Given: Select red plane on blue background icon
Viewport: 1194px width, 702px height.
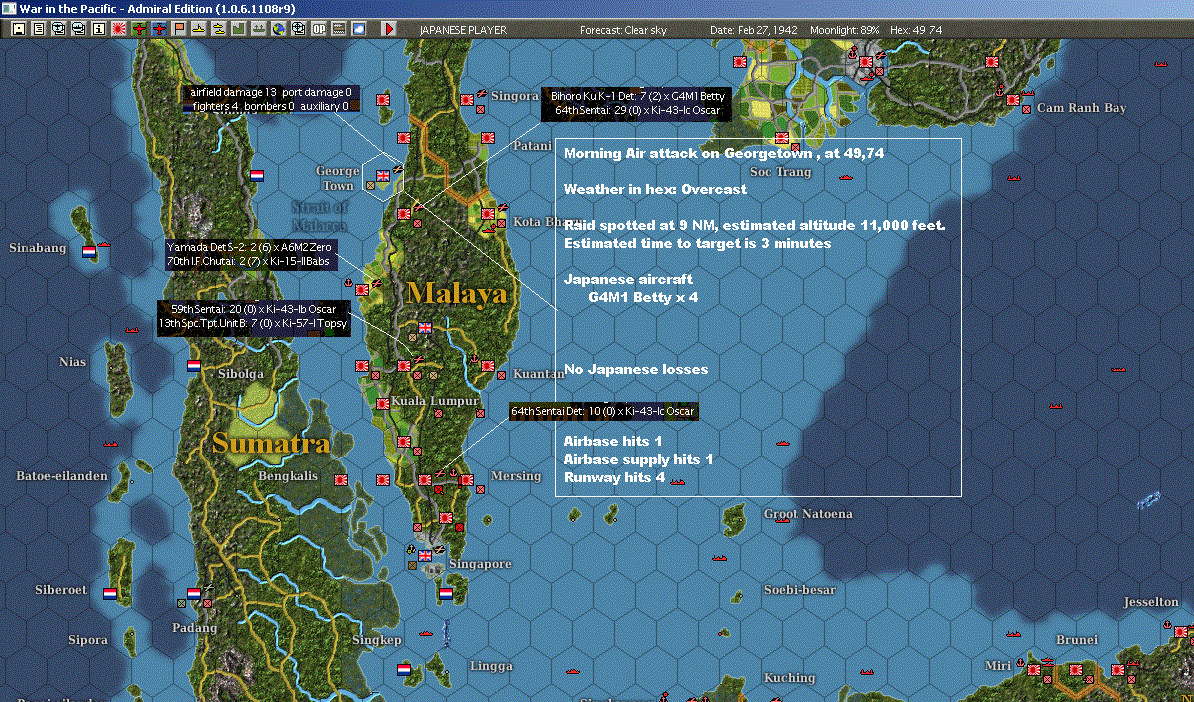Looking at the screenshot, I should (158, 29).
